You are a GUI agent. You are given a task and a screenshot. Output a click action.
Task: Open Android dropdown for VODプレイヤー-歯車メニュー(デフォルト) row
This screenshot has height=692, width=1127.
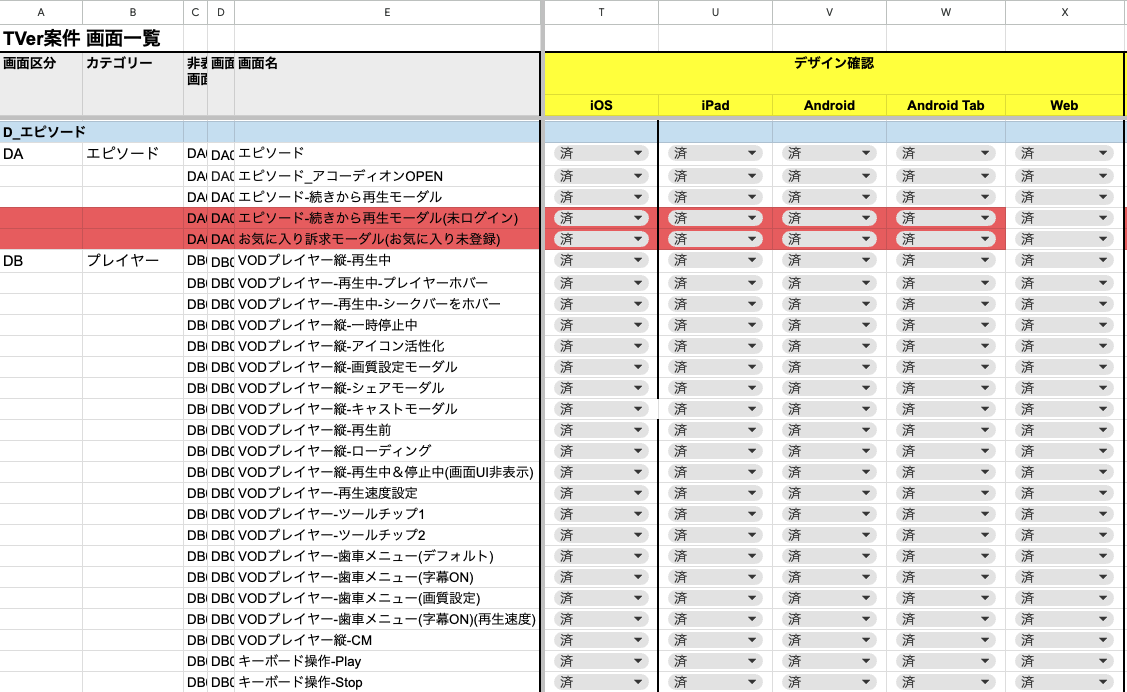829,556
